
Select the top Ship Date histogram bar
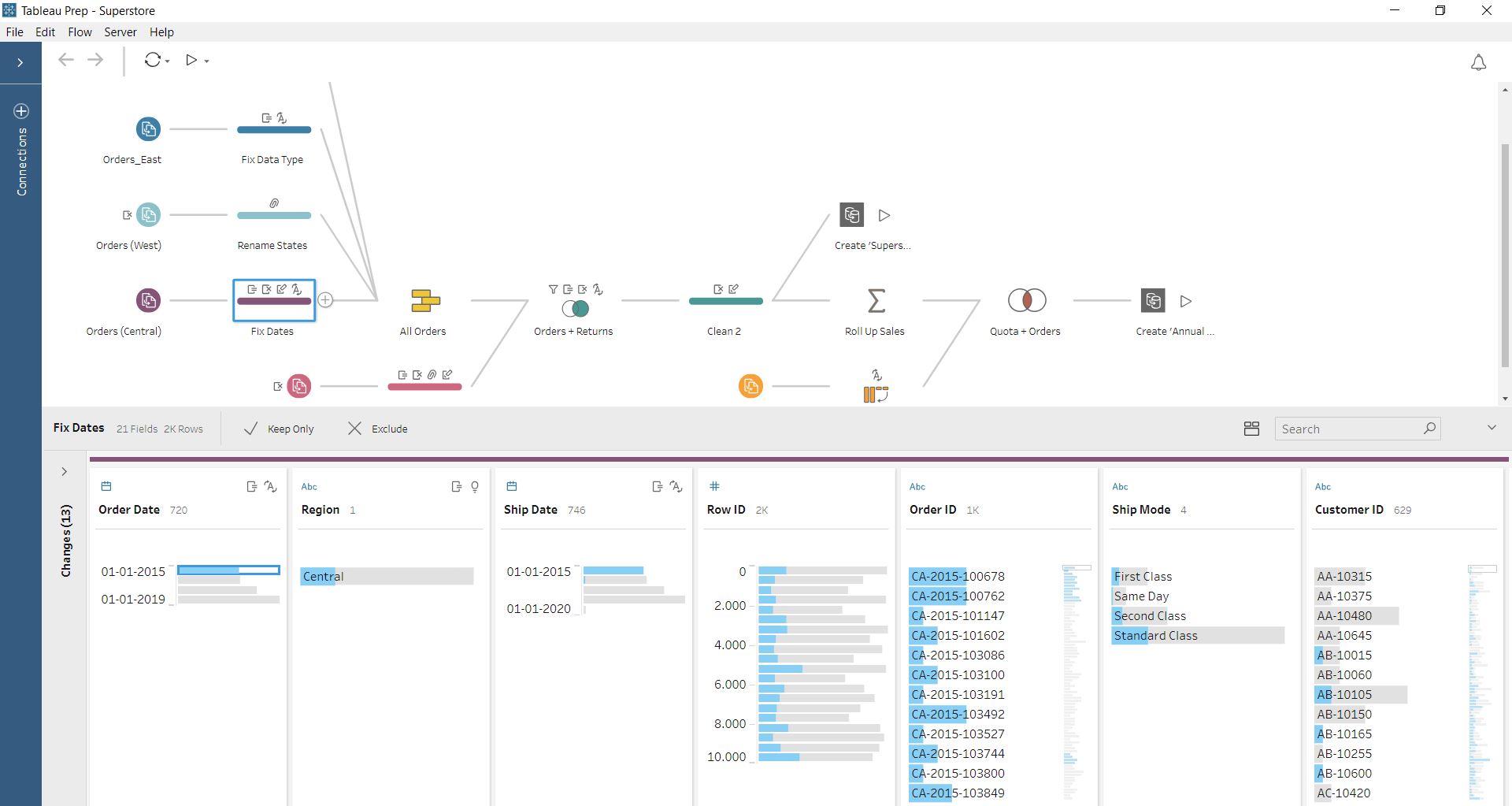click(x=613, y=570)
